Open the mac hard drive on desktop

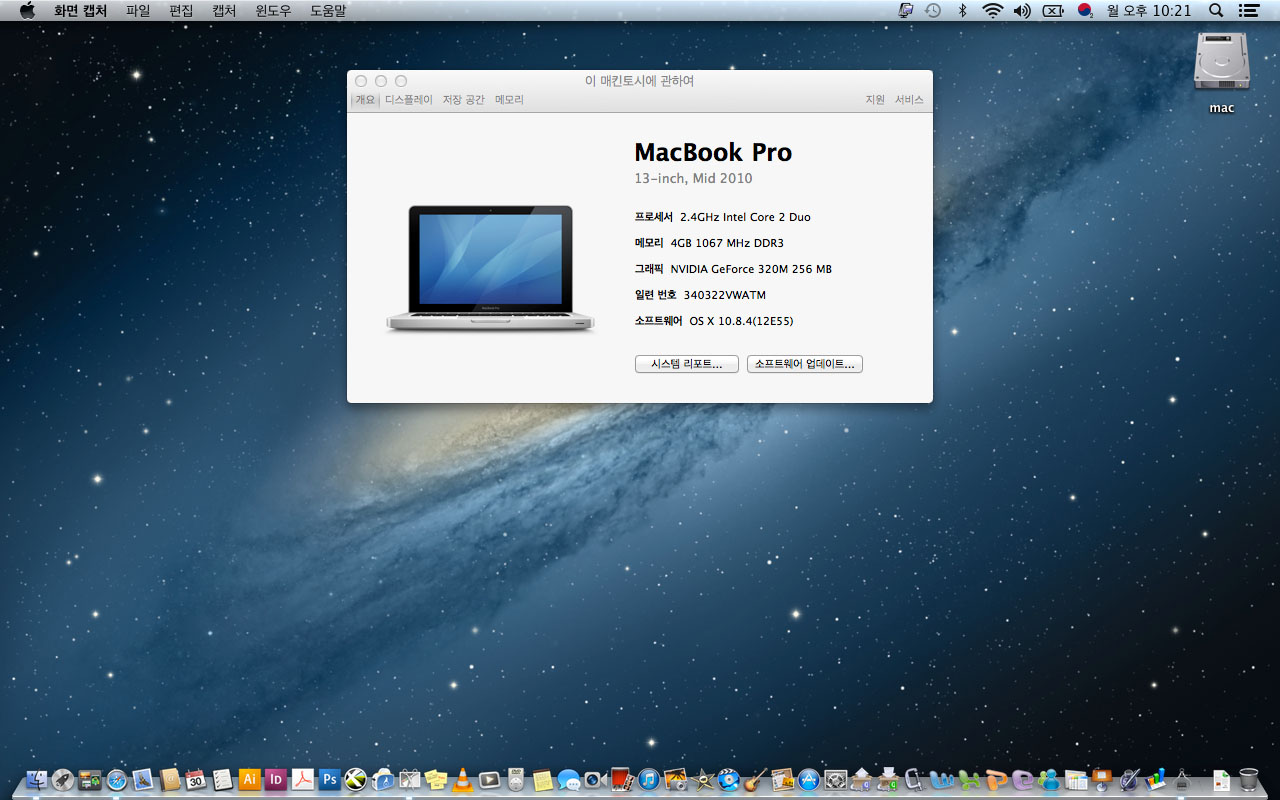point(1221,64)
